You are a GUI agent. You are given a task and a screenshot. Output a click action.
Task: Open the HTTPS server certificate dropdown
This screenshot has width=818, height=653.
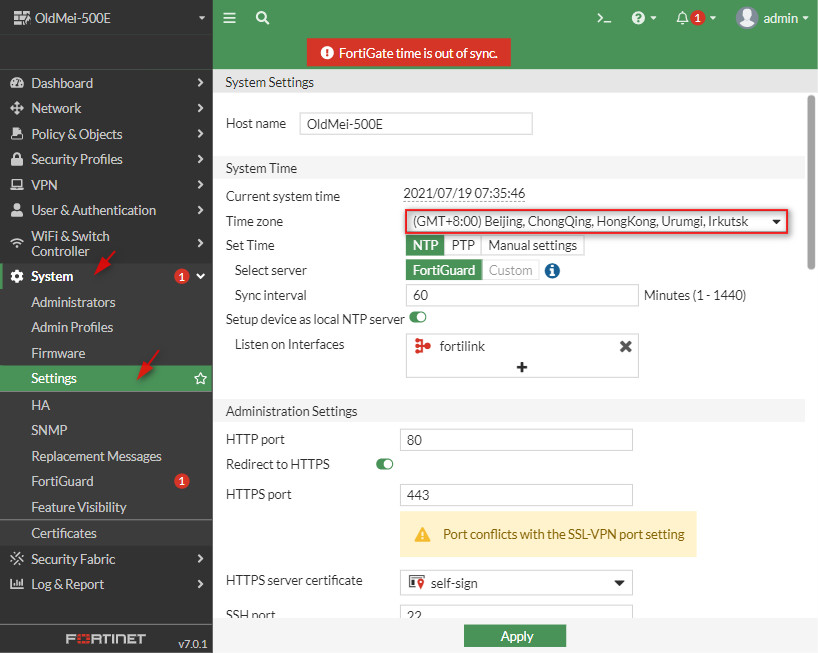point(516,583)
